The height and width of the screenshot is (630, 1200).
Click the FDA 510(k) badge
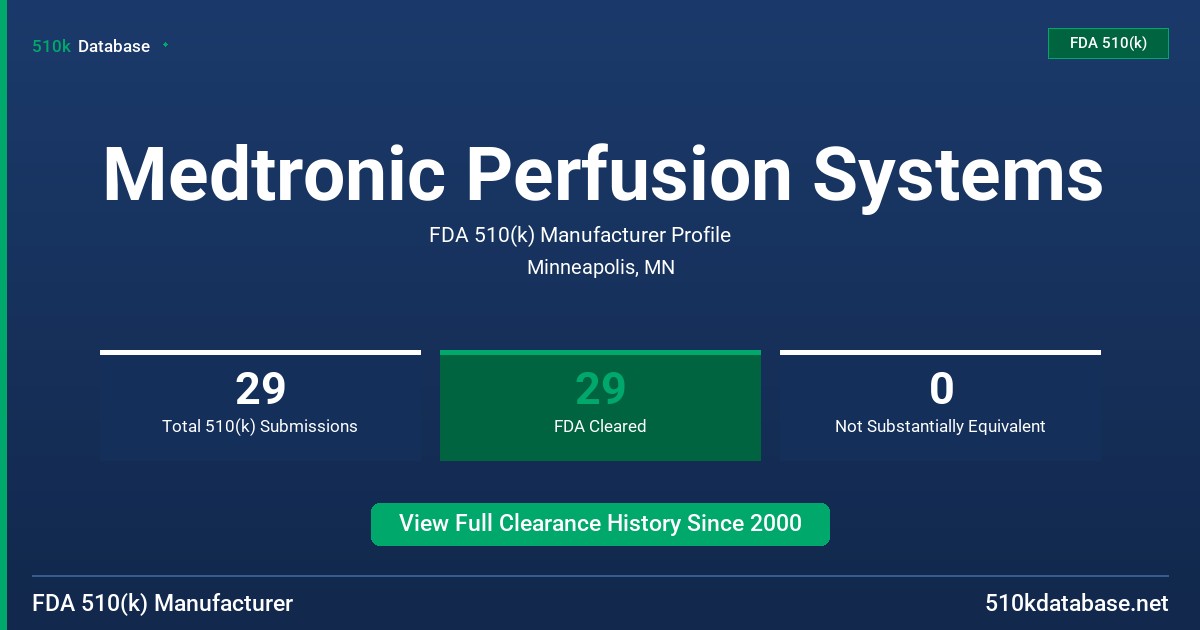pos(1108,43)
